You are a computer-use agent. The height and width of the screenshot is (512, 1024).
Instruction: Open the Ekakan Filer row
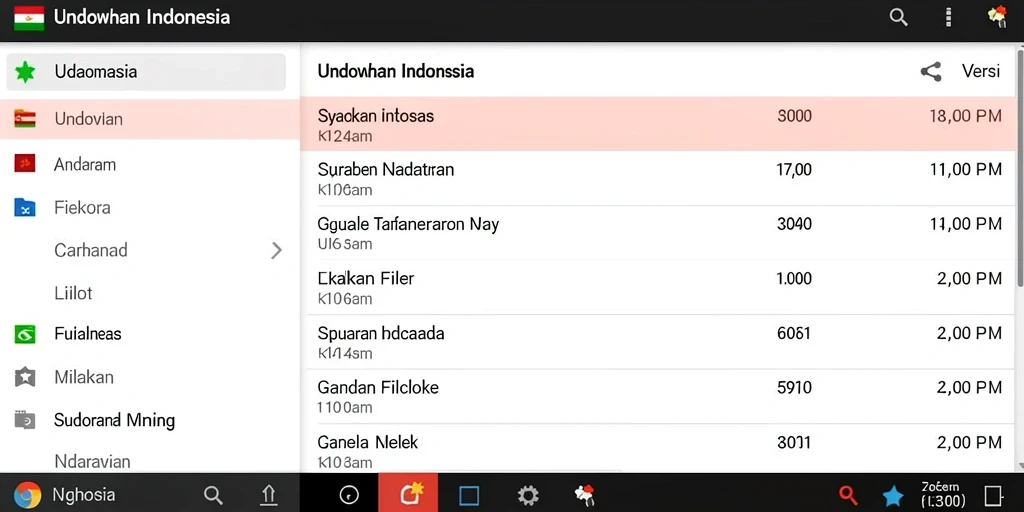tap(658, 287)
